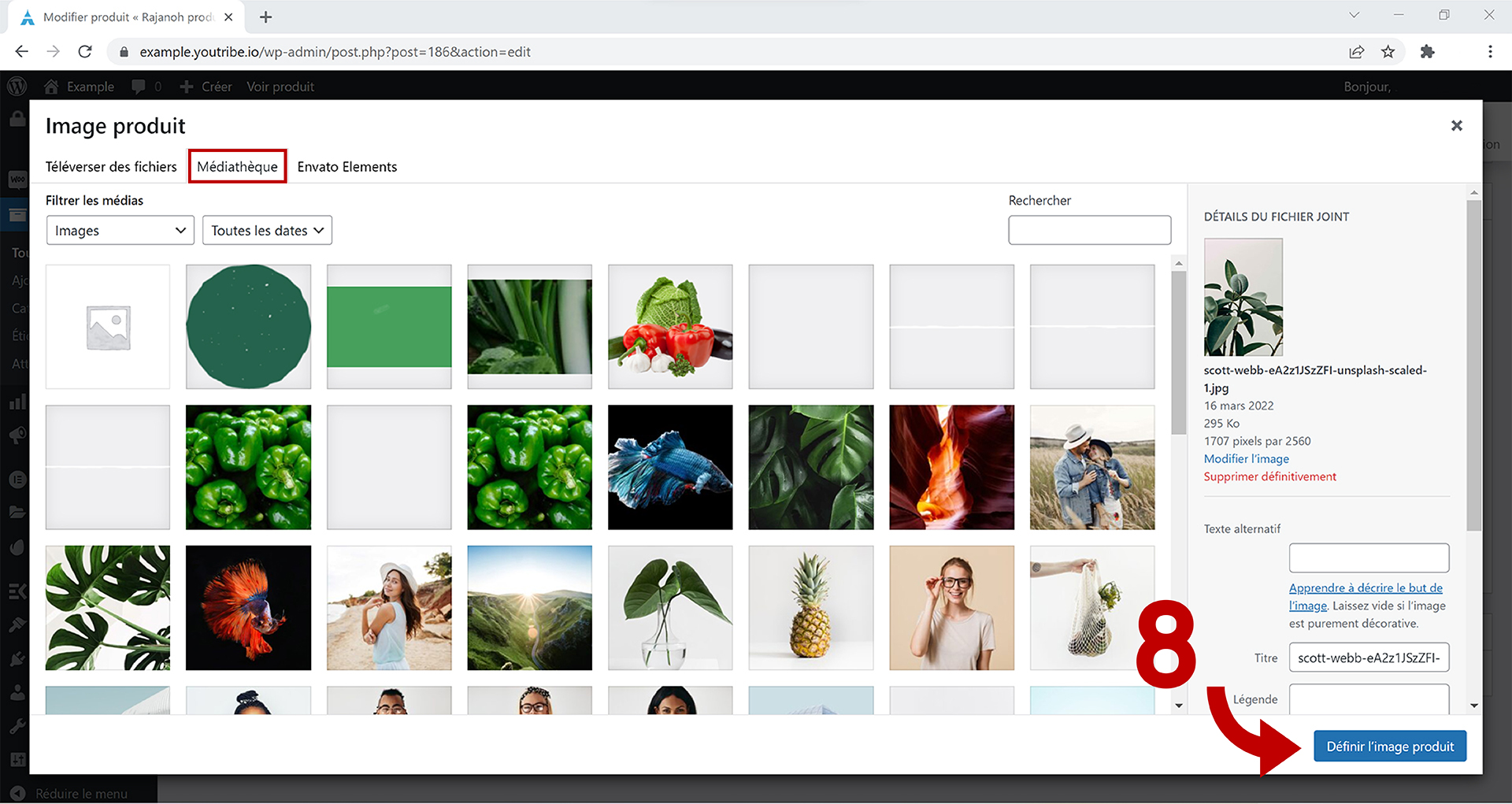This screenshot has height=804, width=1512.
Task: Click the Supprimer définitivement link
Action: (x=1269, y=477)
